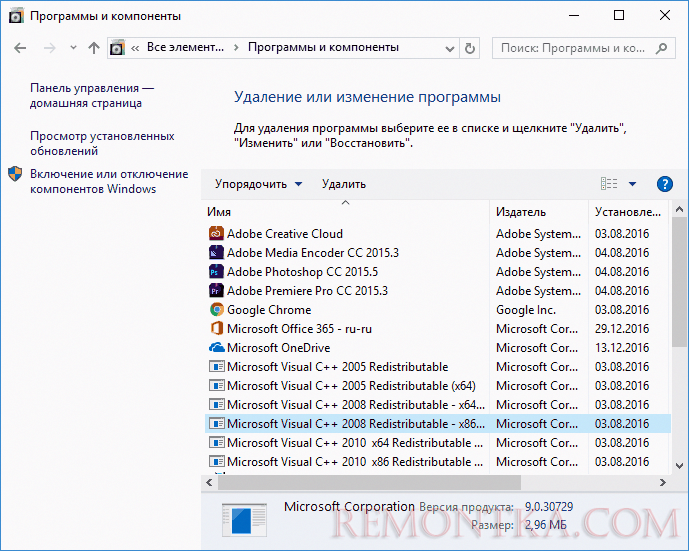Click Google Inc. publisher cell

(526, 309)
